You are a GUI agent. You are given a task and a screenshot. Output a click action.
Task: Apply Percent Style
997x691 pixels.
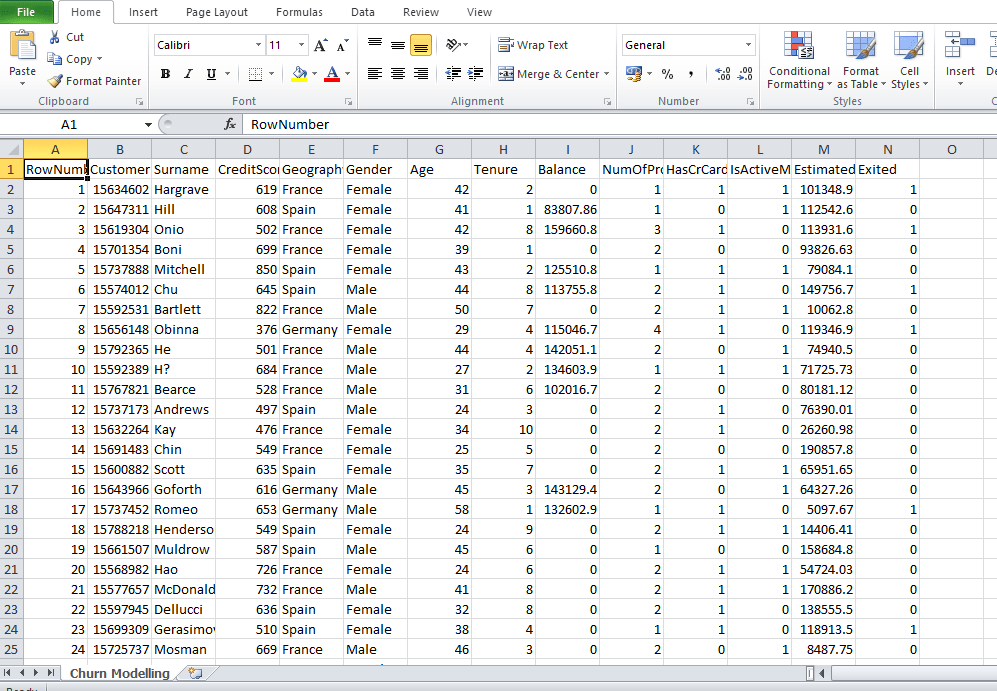click(x=667, y=74)
